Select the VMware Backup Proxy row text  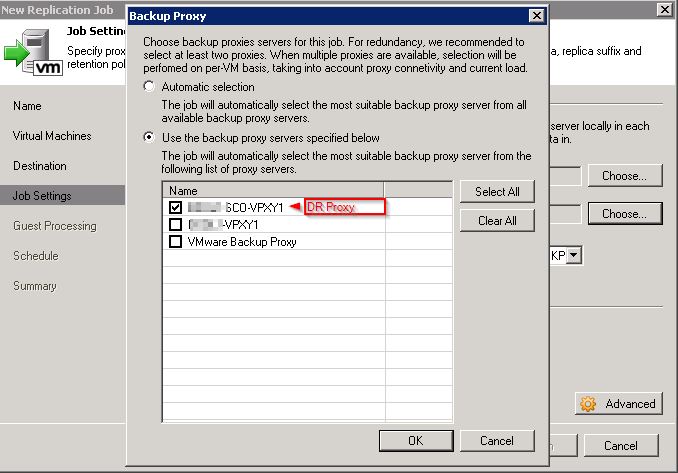click(x=242, y=242)
